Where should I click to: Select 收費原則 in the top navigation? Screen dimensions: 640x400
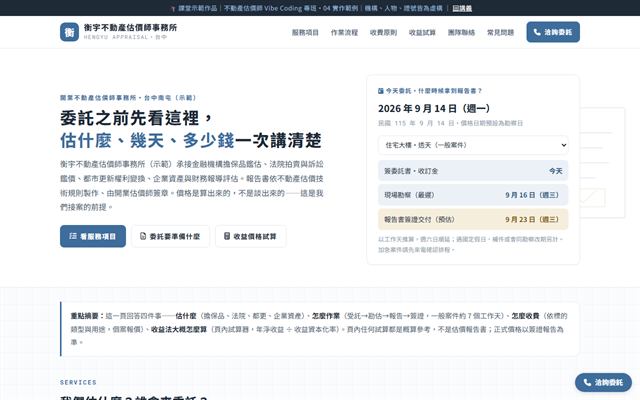pyautogui.click(x=383, y=32)
